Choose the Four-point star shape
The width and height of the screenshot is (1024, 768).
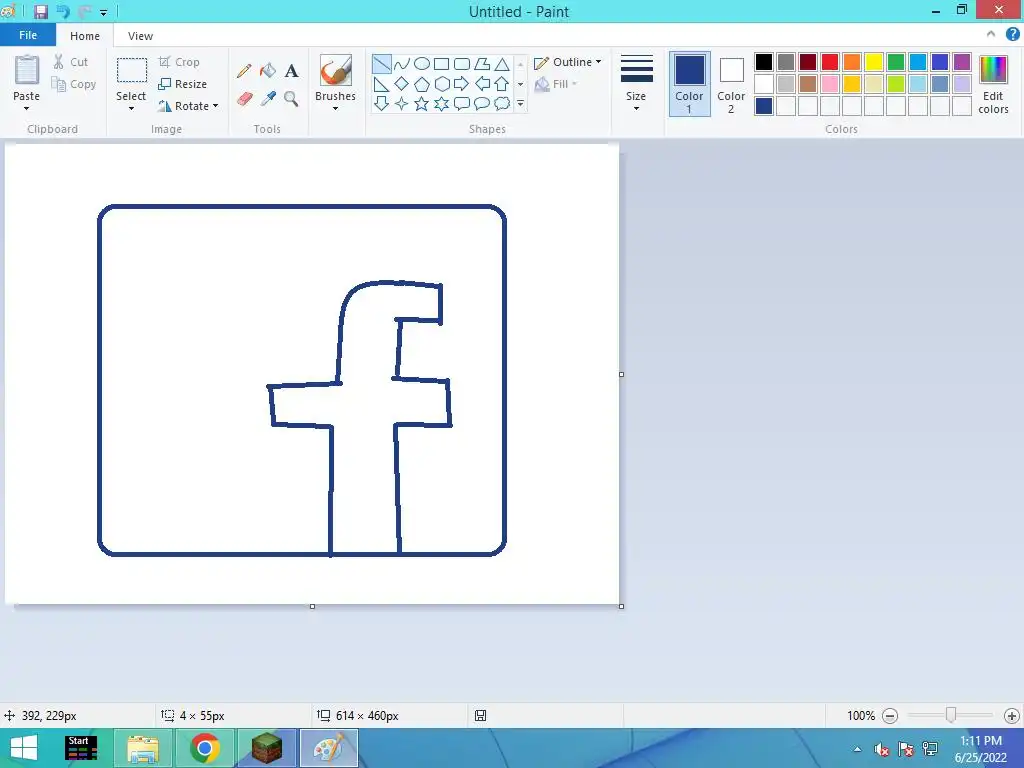coord(402,104)
